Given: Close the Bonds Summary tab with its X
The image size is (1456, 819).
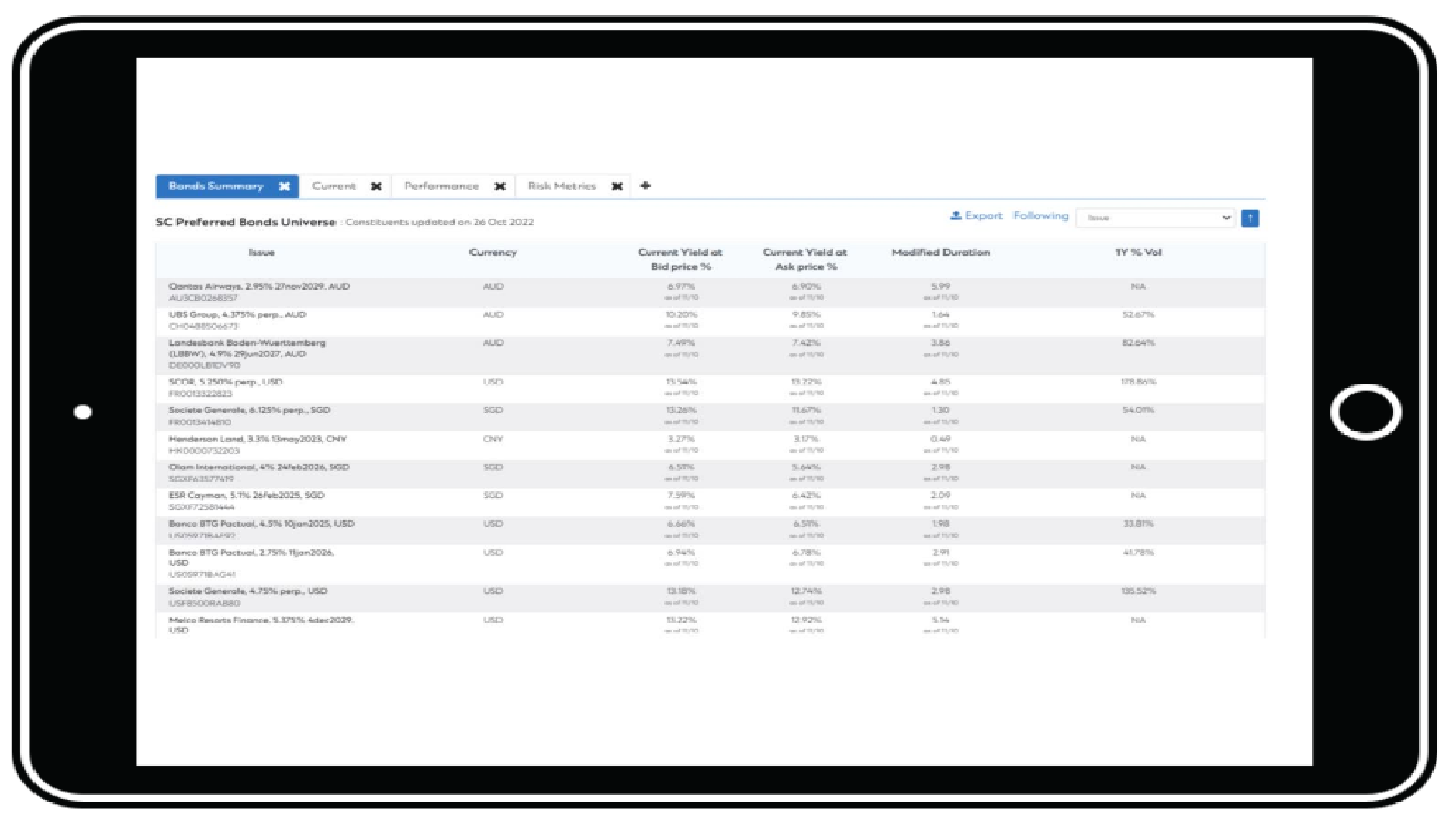Looking at the screenshot, I should (284, 187).
